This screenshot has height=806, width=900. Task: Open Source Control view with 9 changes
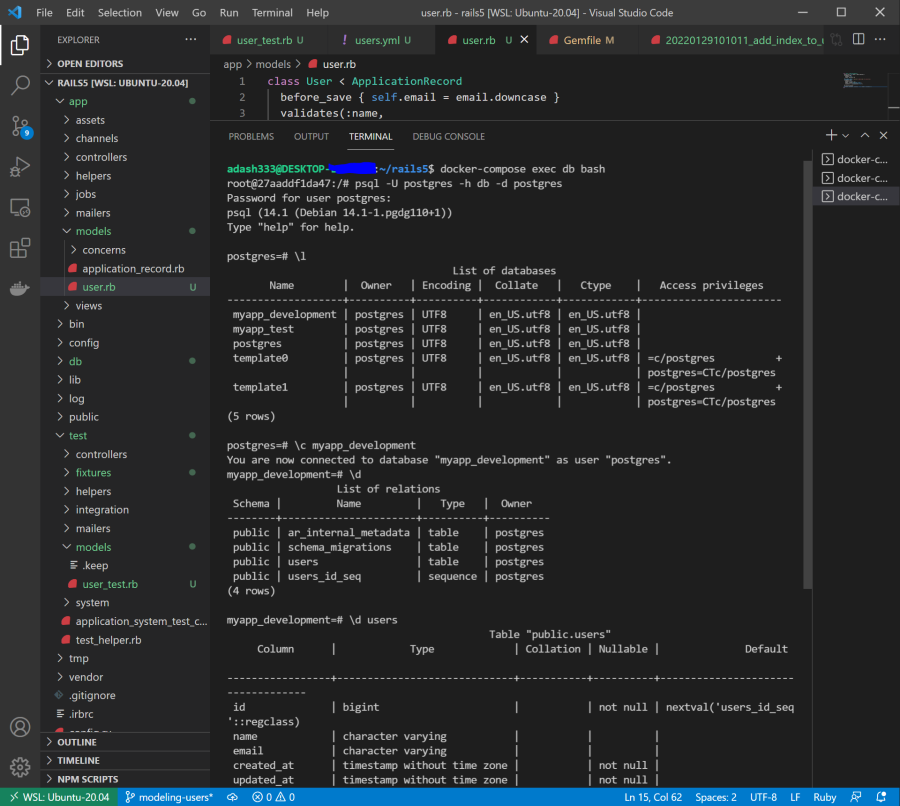pyautogui.click(x=20, y=126)
